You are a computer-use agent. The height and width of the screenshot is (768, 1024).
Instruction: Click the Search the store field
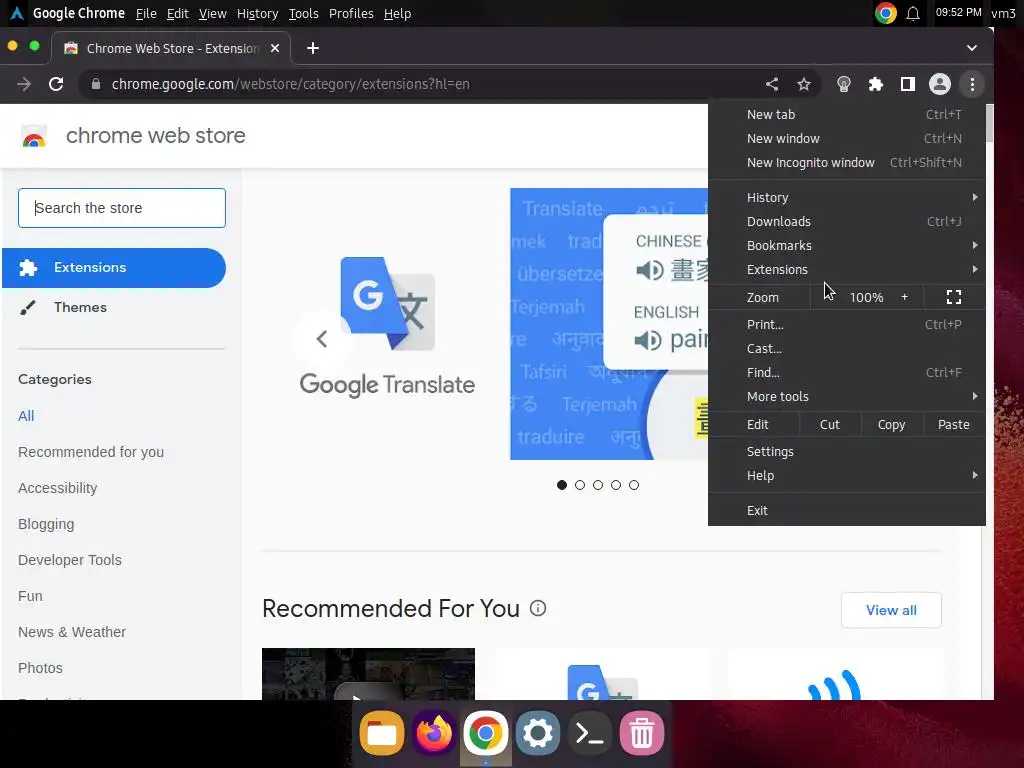[122, 208]
